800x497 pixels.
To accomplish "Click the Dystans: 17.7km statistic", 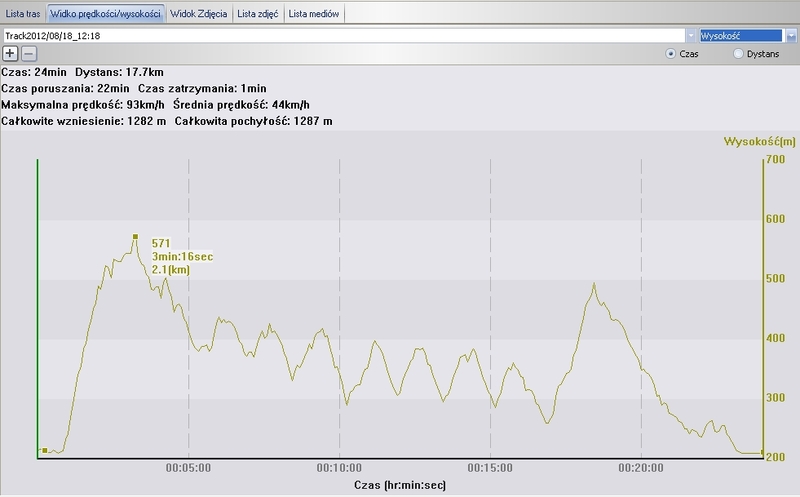I will coord(119,72).
